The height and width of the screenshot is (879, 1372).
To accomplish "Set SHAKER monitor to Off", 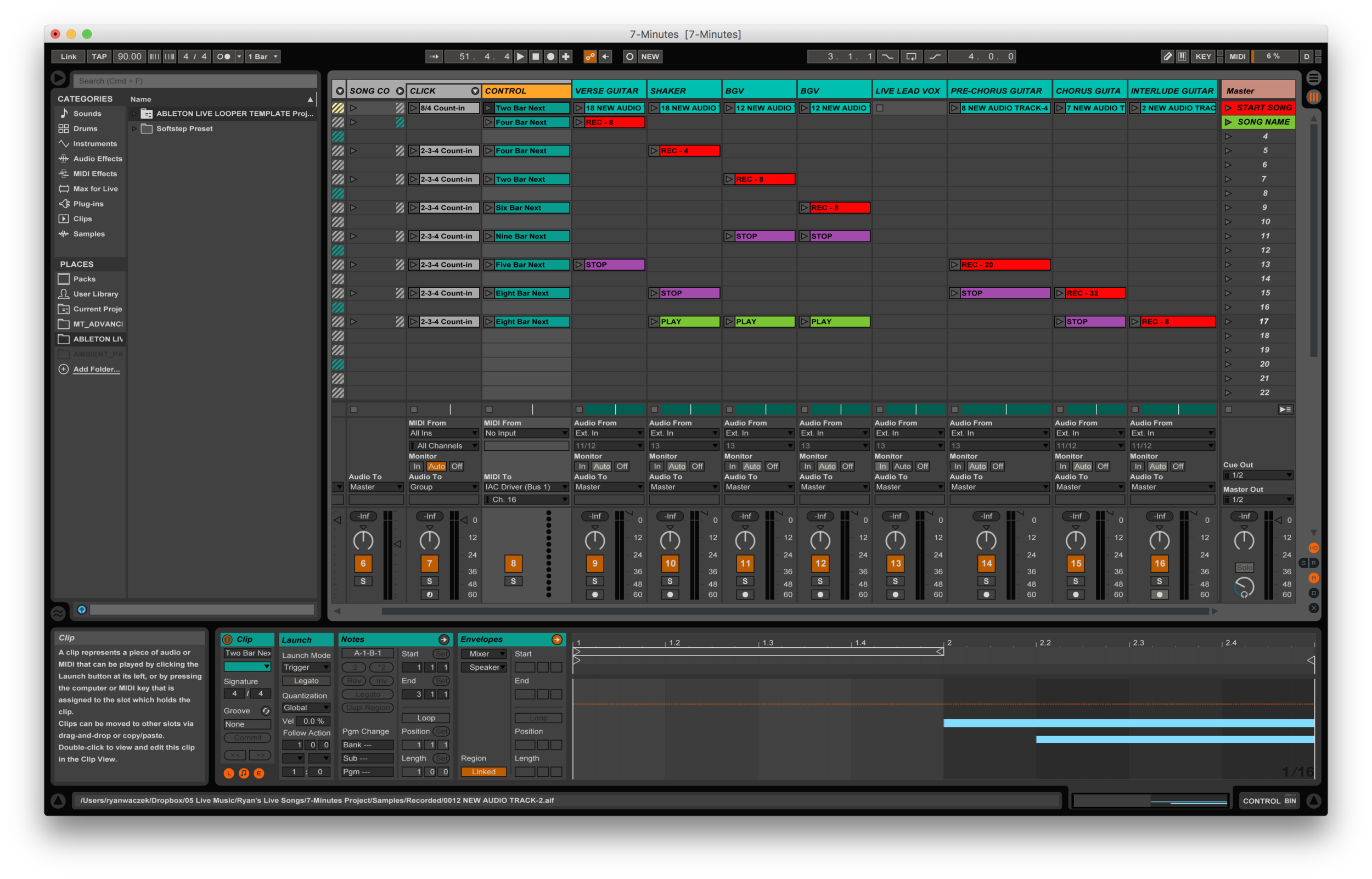I will tap(696, 466).
